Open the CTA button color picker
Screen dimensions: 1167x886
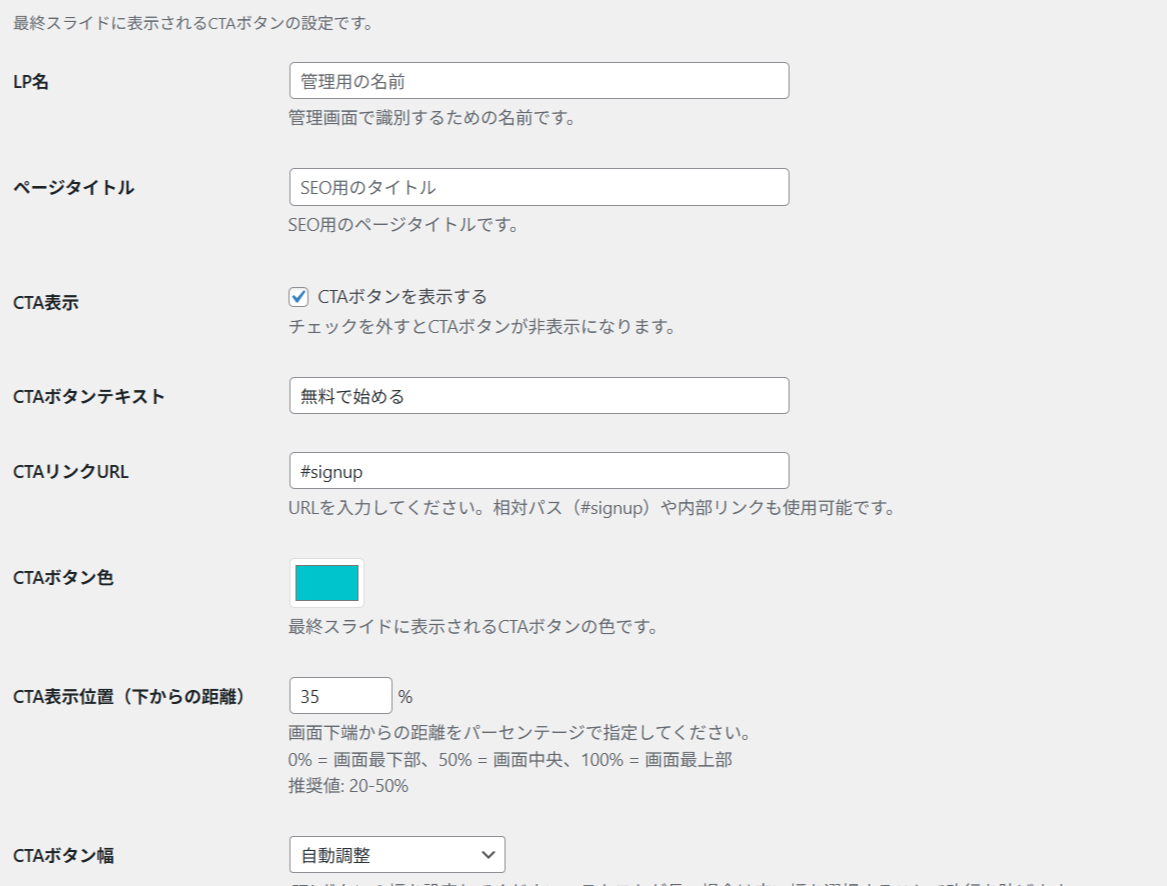pos(325,582)
